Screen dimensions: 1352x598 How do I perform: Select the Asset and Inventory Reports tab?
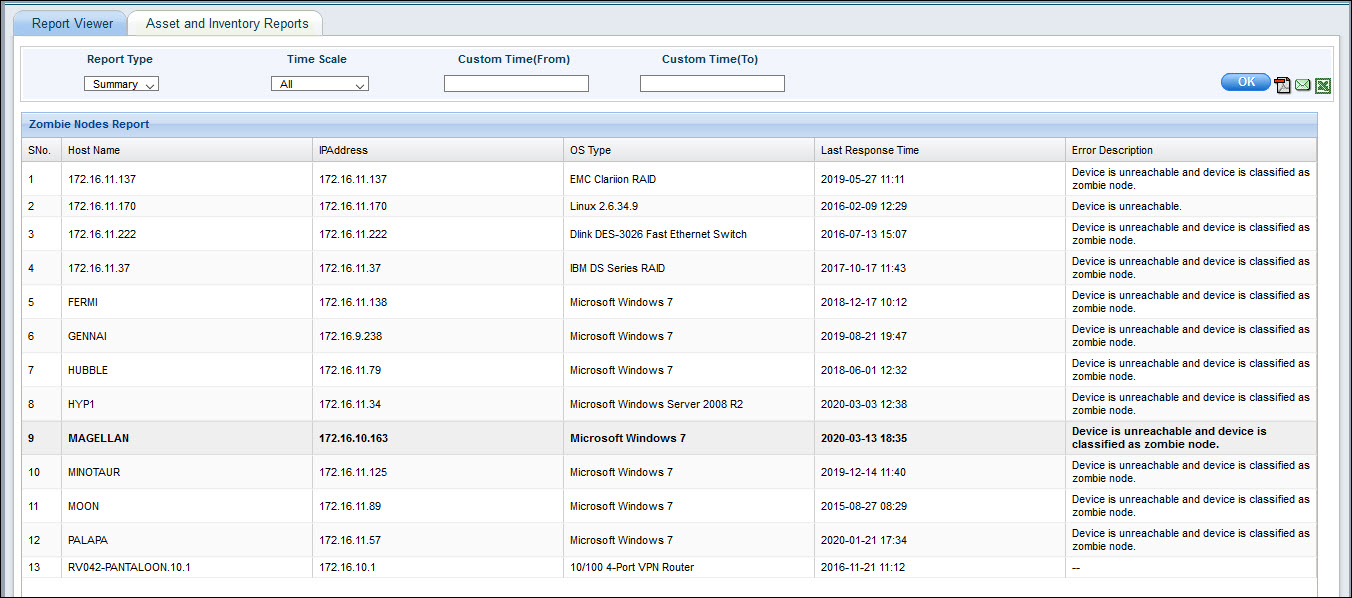pyautogui.click(x=225, y=22)
